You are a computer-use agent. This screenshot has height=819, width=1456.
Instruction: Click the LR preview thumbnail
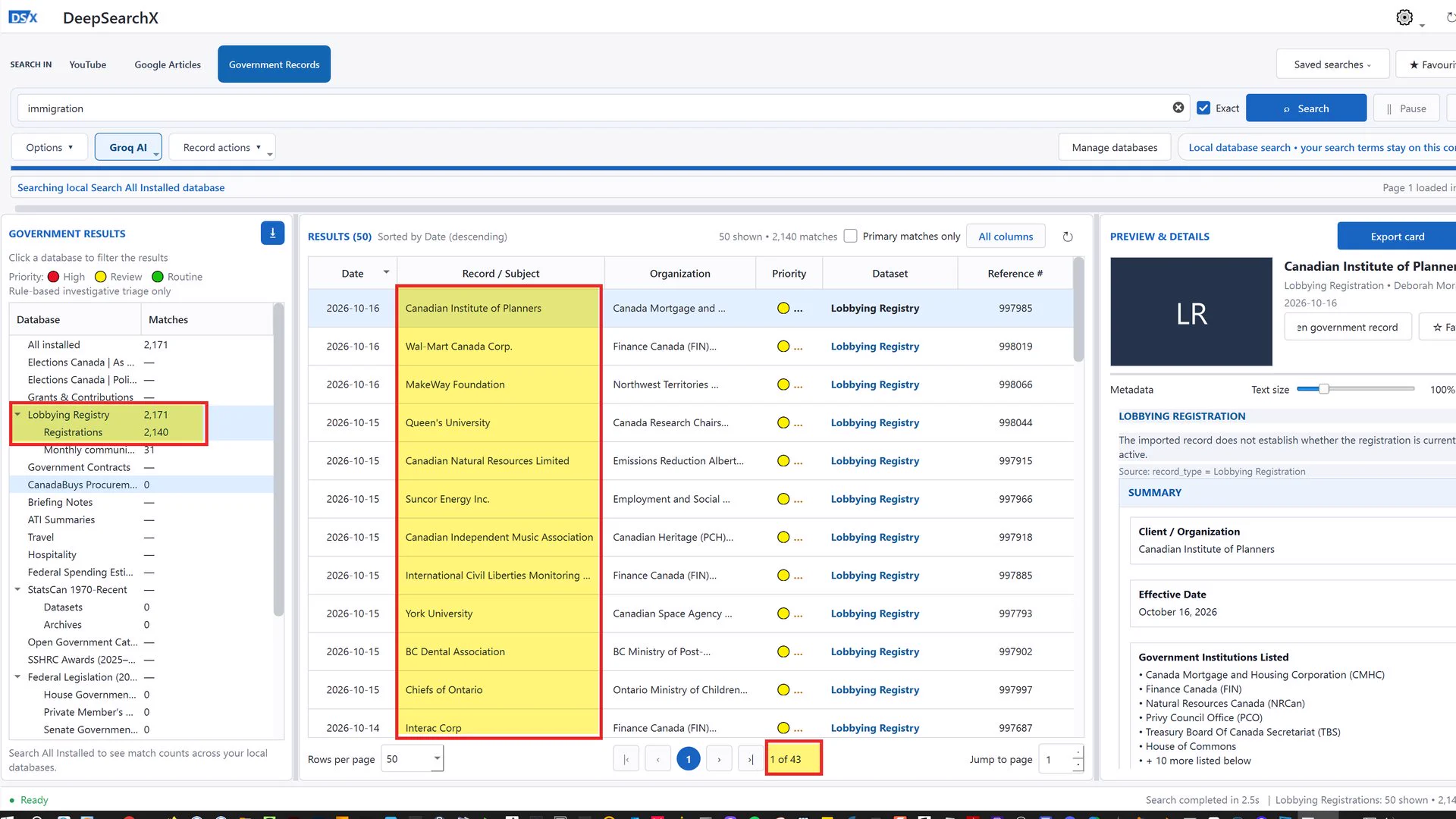click(x=1191, y=312)
